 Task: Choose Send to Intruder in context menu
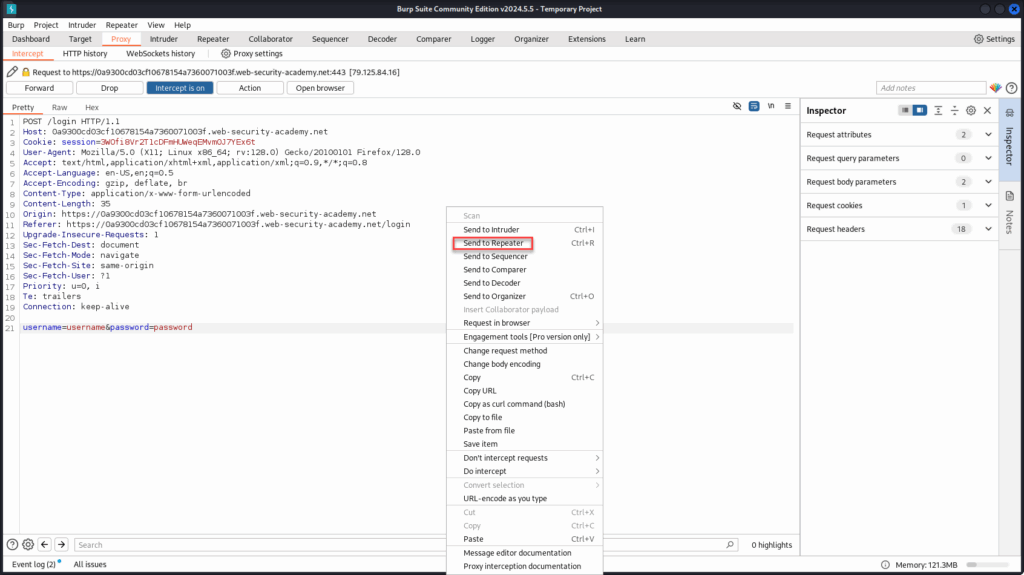[x=524, y=229]
